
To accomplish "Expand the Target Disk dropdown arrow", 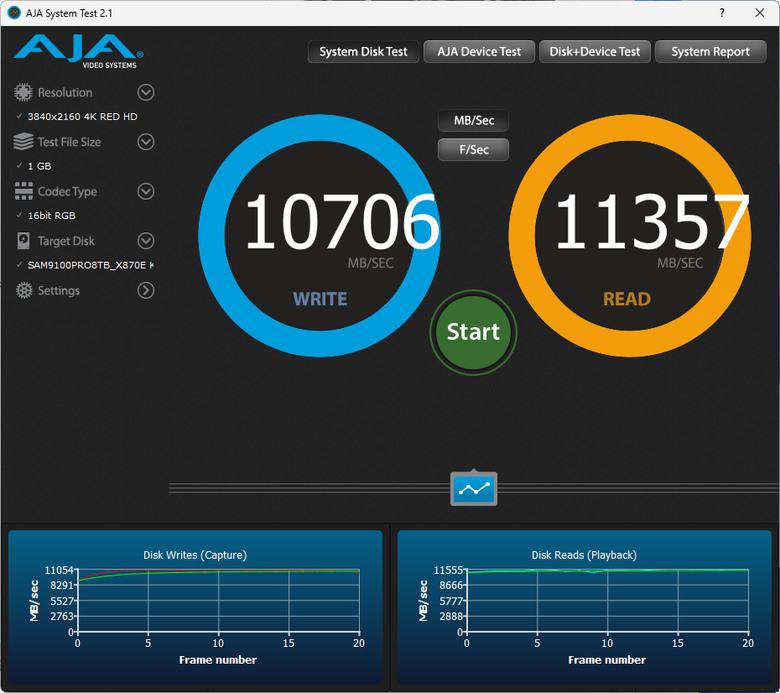I will (x=146, y=241).
